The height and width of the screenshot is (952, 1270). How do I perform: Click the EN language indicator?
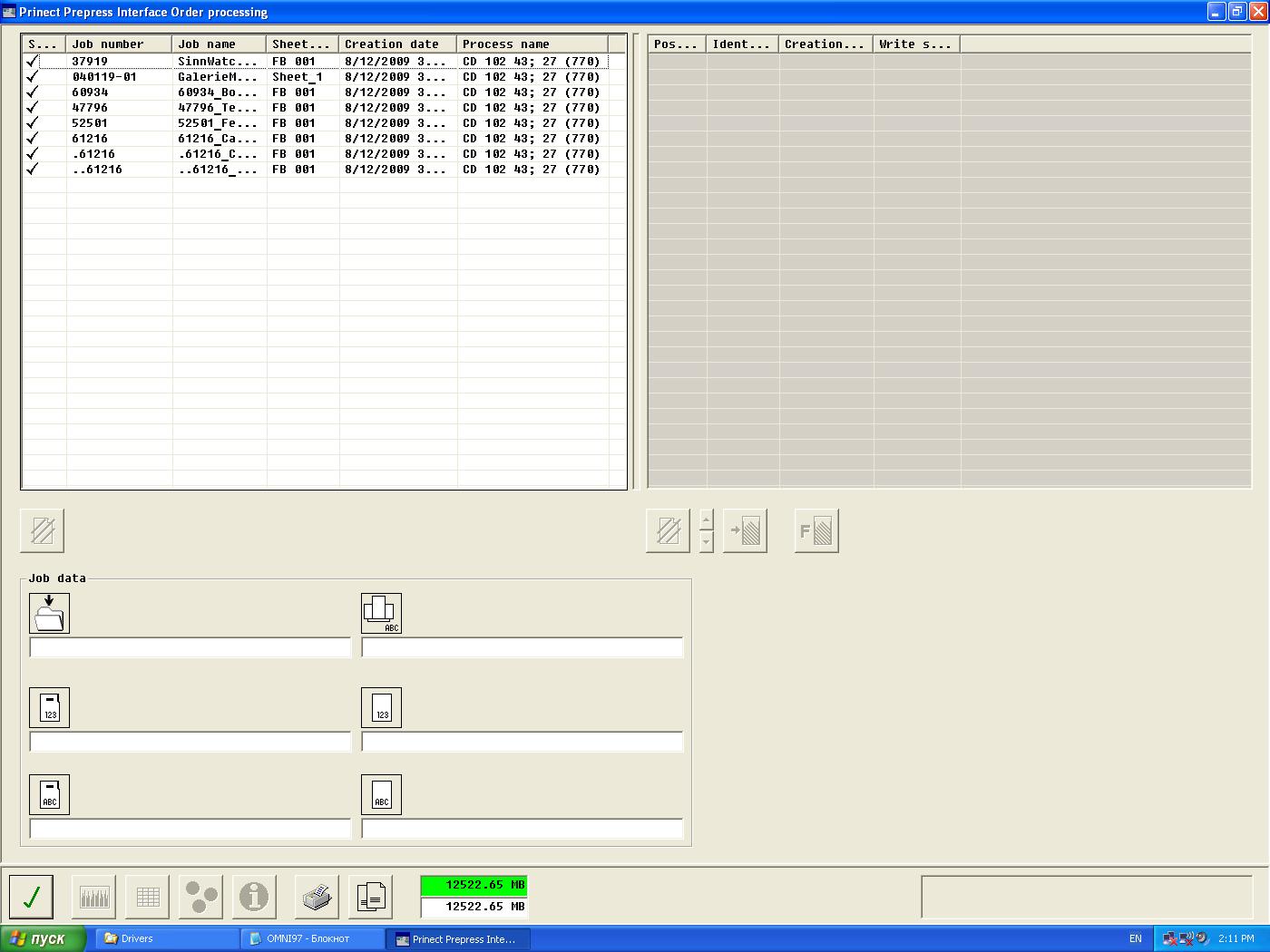pos(1136,938)
